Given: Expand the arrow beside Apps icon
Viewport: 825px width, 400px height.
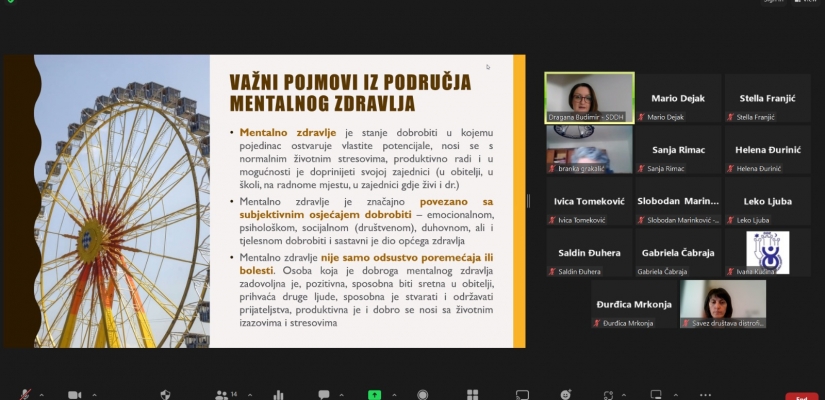Looking at the screenshot, I should coord(623,395).
